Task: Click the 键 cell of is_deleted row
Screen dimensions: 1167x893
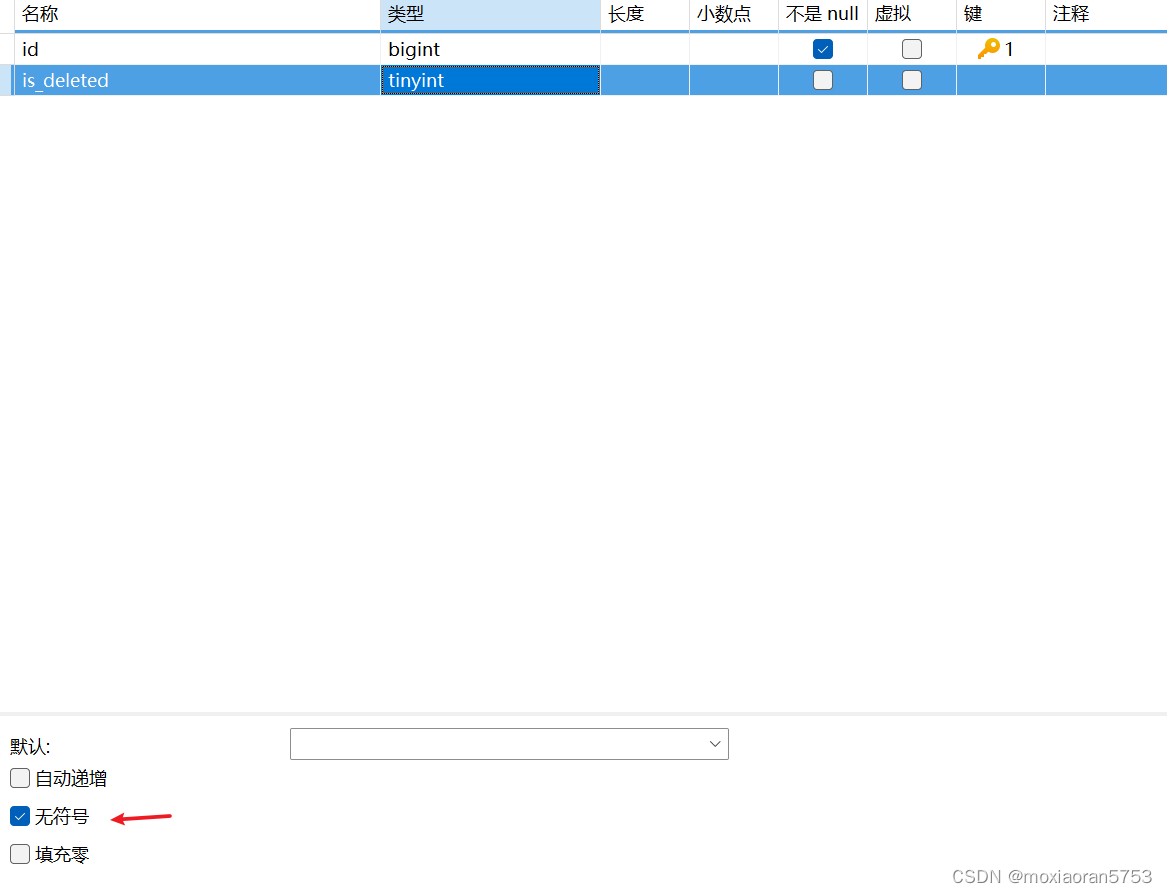Action: coord(1001,80)
